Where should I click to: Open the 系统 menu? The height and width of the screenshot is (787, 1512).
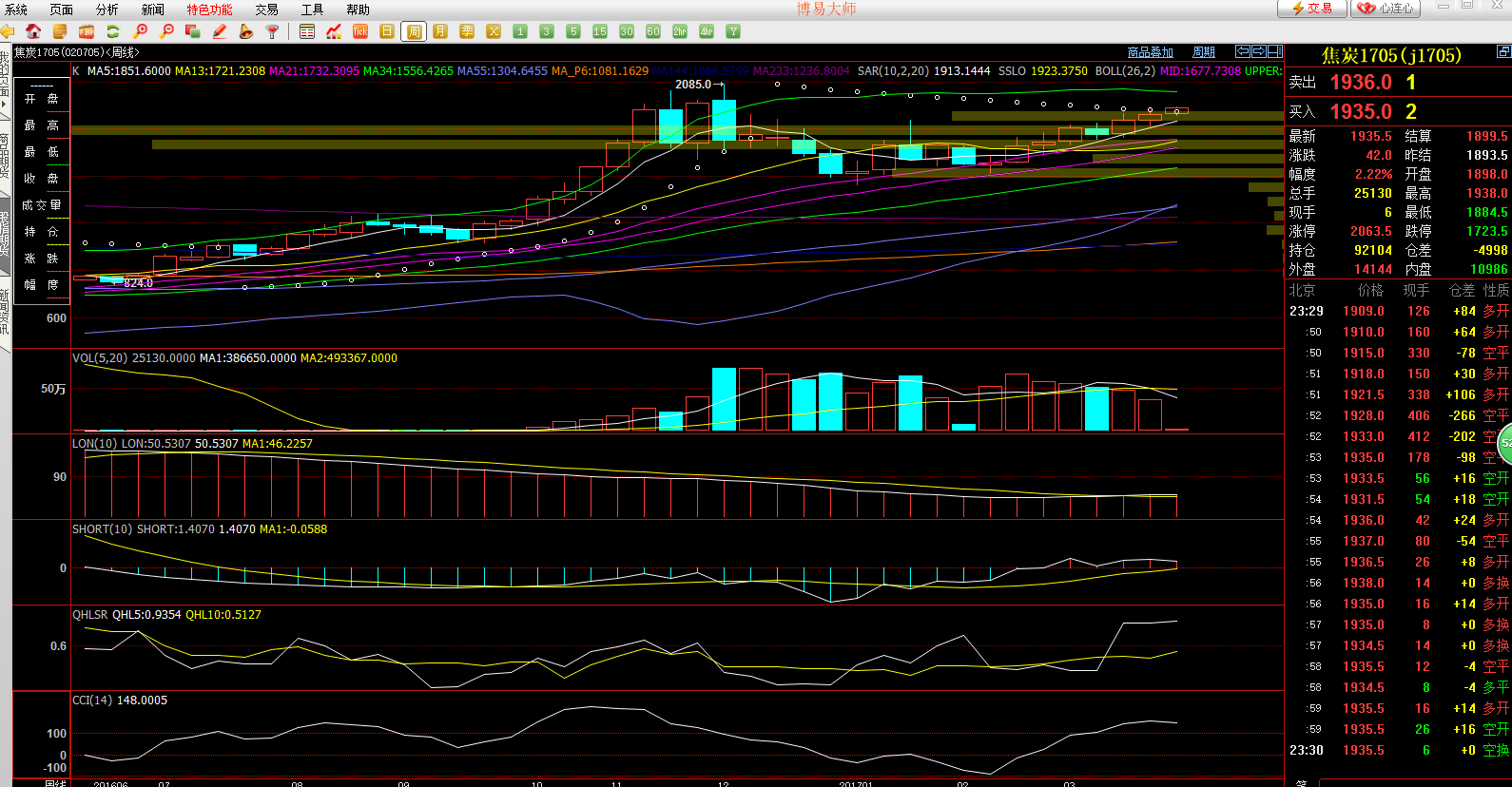pos(16,10)
